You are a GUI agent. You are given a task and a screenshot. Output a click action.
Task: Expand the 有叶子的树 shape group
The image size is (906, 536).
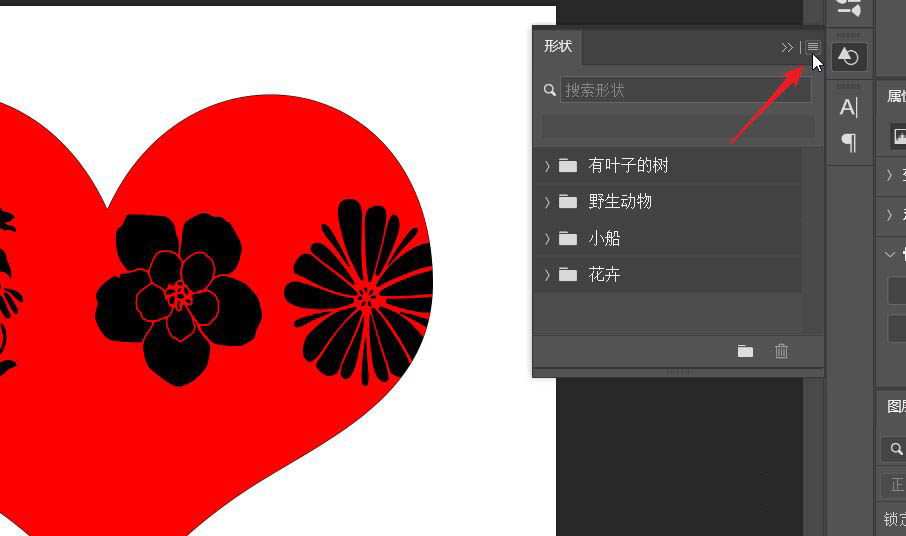coord(547,166)
